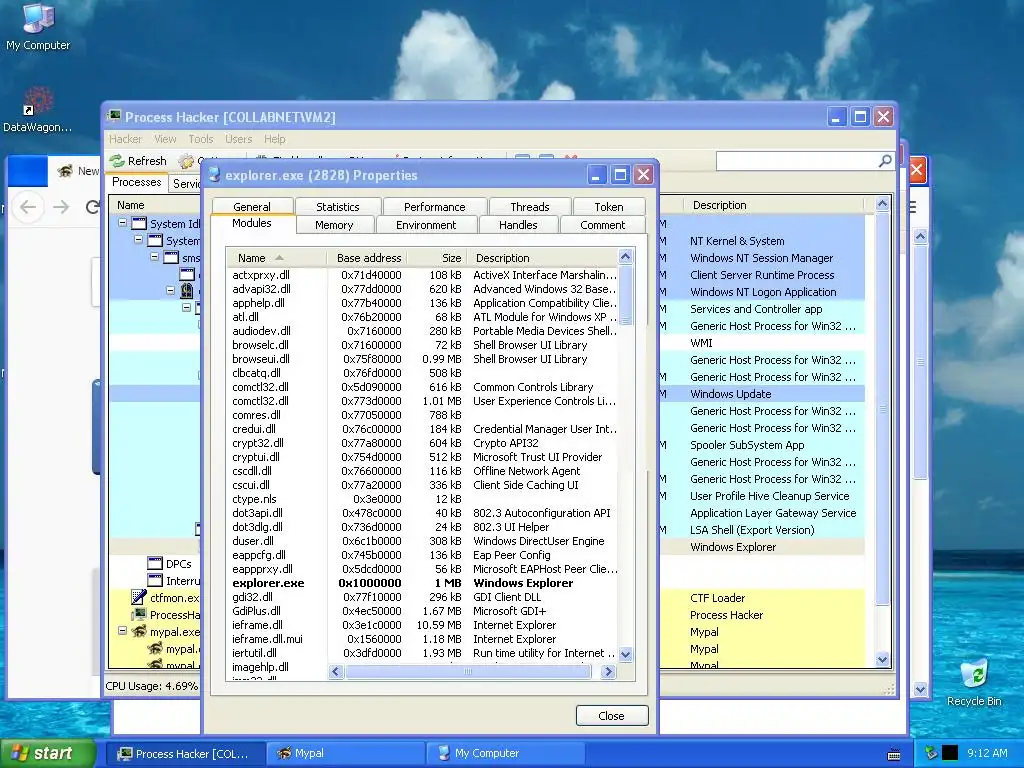Open the Comment tab

602,225
